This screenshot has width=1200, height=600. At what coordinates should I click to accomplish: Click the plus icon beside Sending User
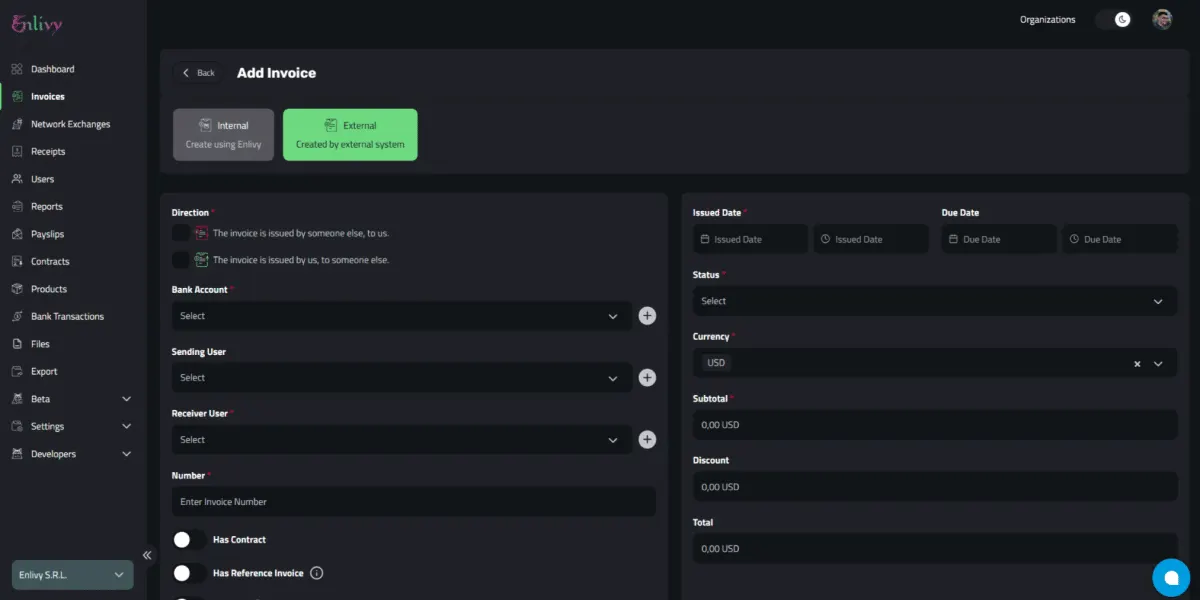647,378
